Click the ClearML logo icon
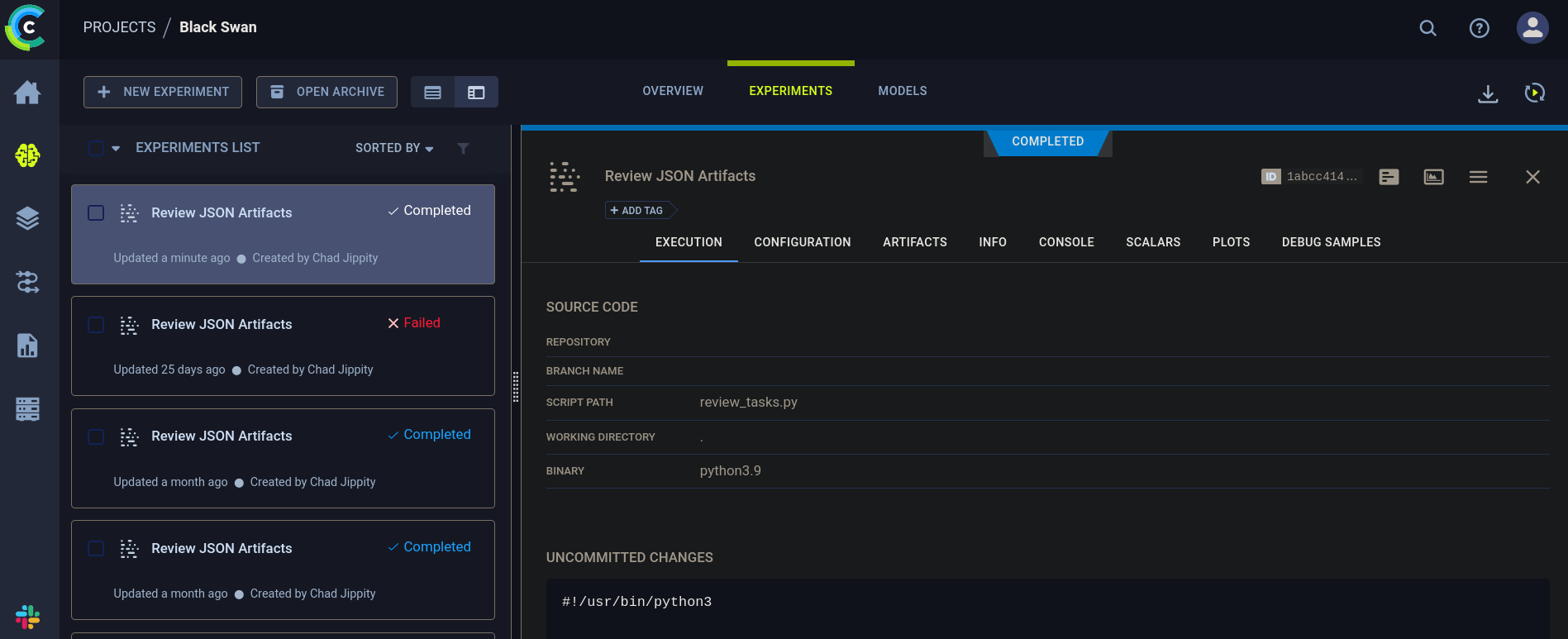 tap(25, 27)
